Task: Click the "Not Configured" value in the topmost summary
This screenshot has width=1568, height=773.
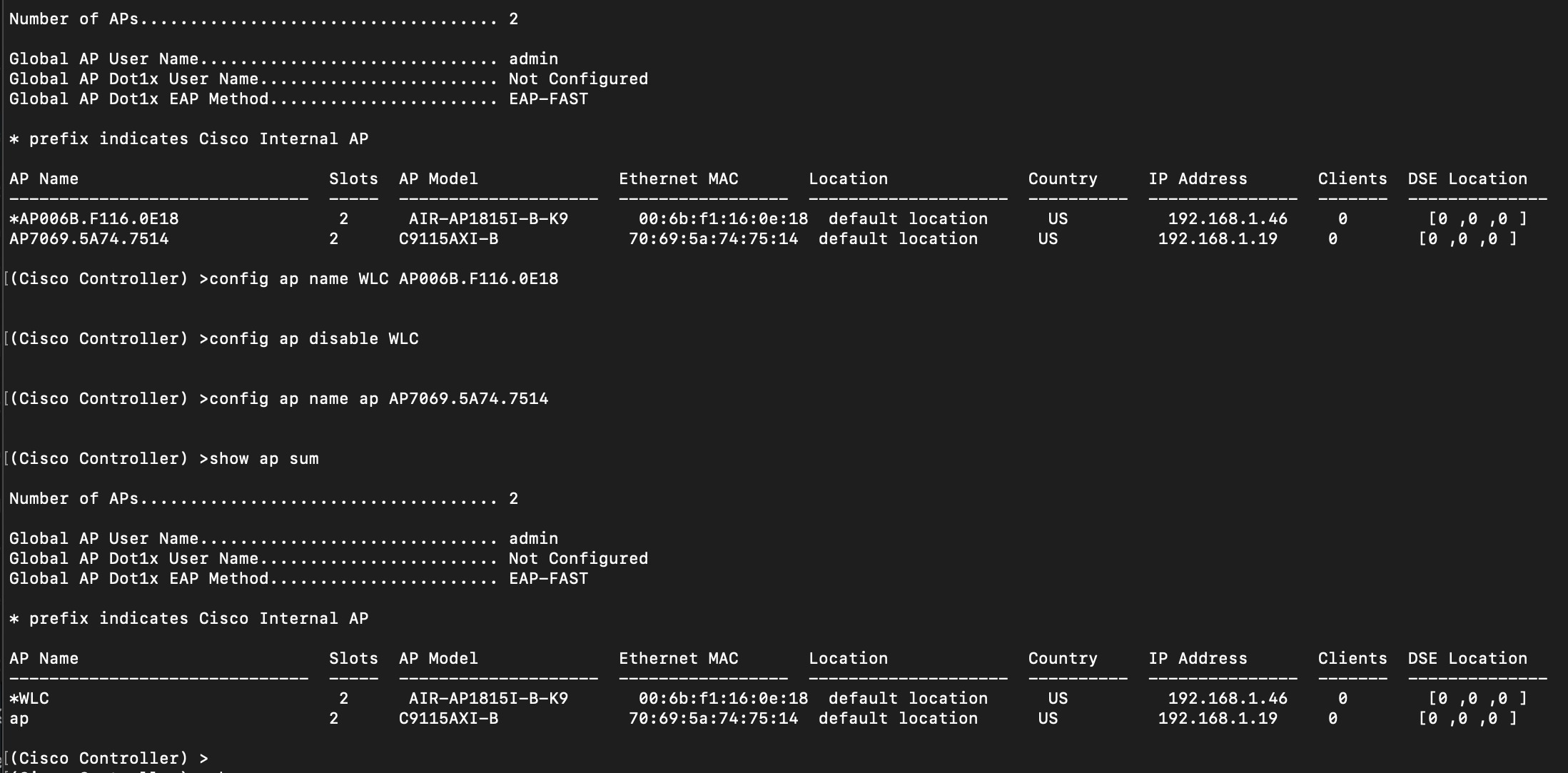Action: click(x=578, y=79)
